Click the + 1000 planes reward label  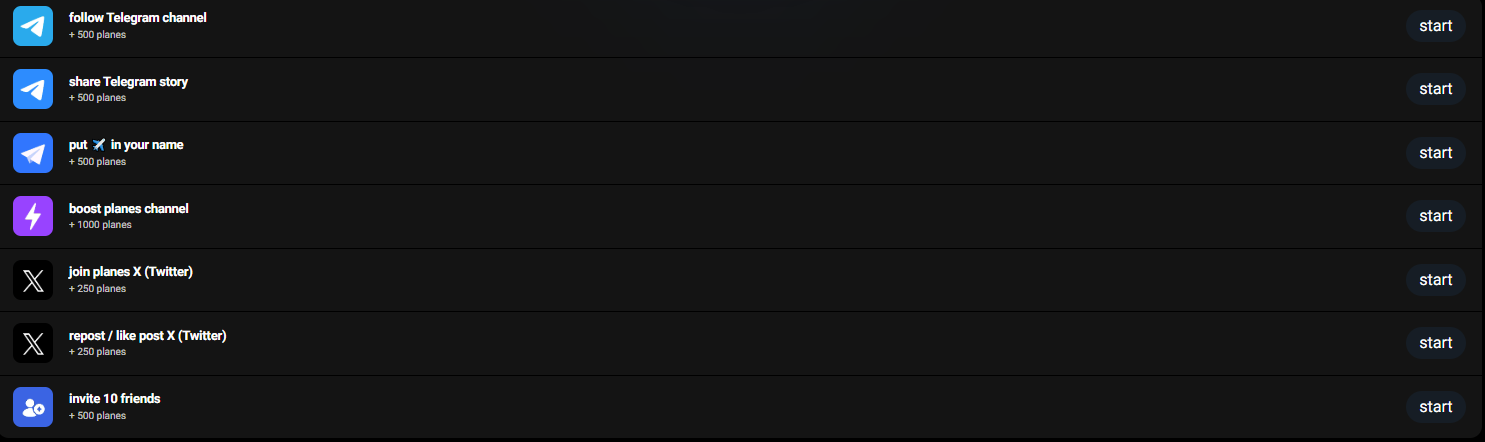100,225
